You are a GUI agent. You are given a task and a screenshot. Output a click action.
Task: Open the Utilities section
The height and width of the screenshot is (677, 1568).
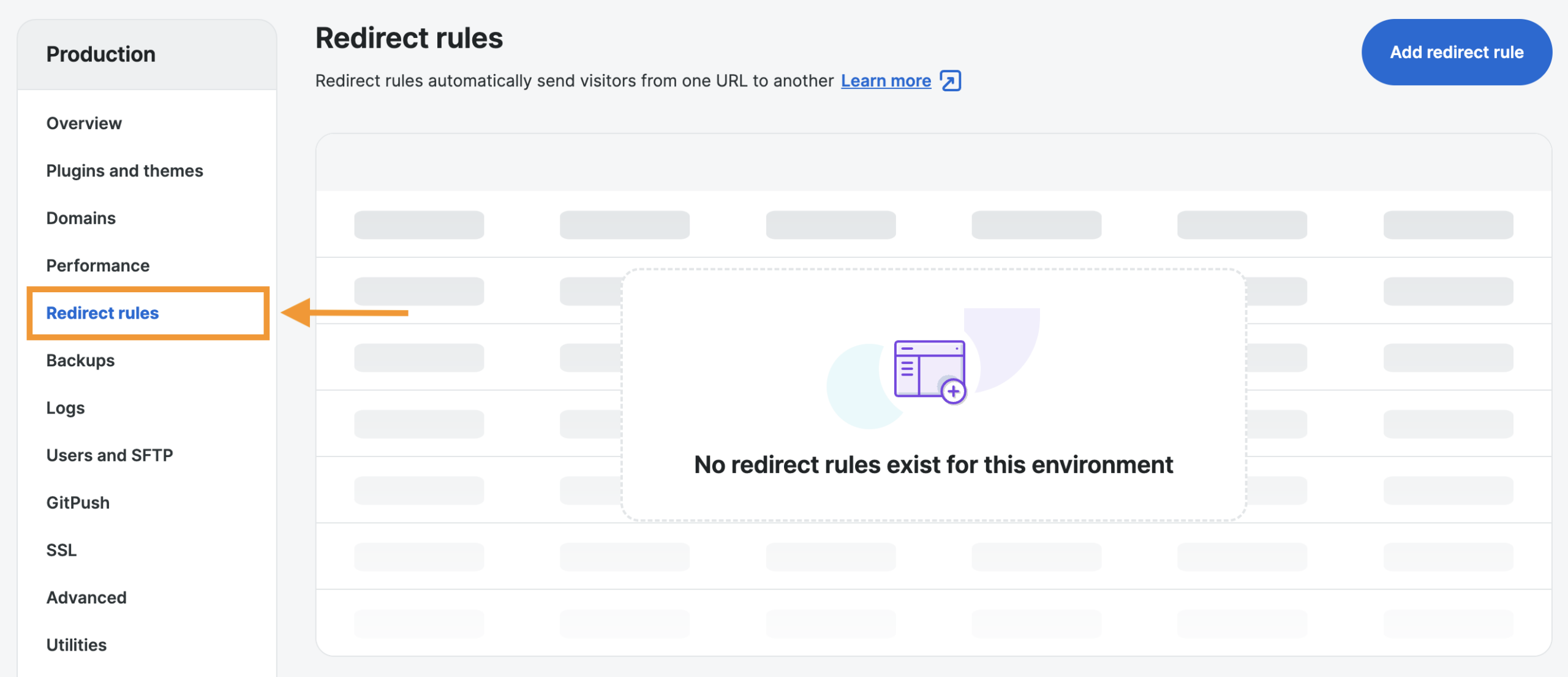77,645
